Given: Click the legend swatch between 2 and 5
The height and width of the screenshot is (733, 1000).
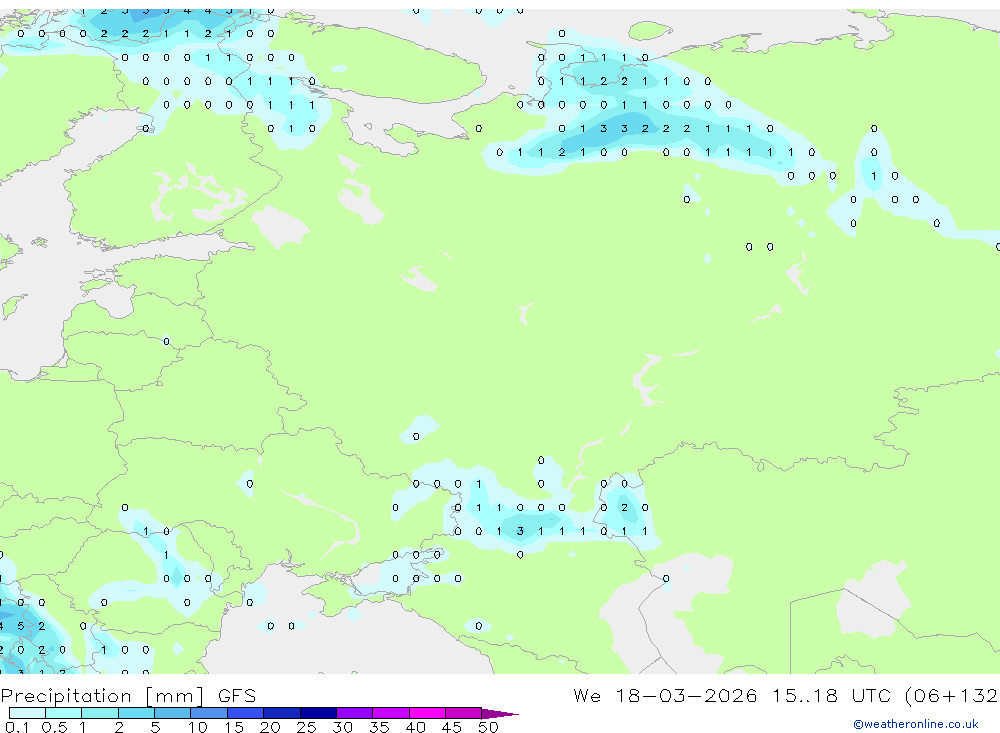Looking at the screenshot, I should tap(136, 713).
